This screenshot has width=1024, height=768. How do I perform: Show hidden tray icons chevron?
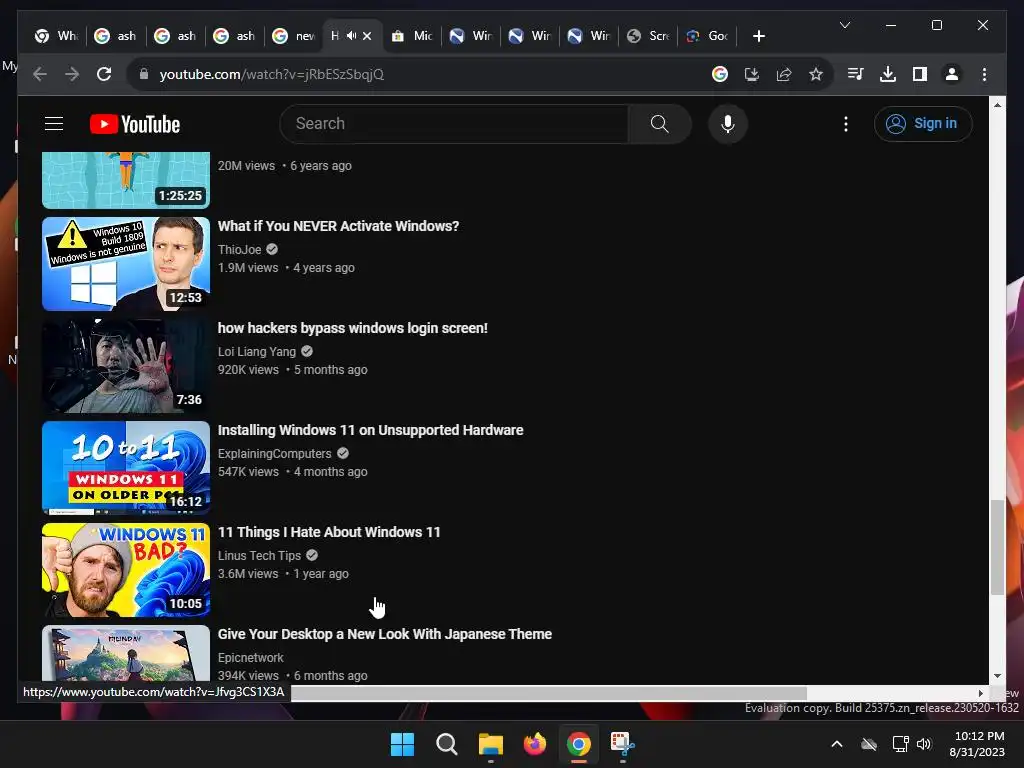837,744
